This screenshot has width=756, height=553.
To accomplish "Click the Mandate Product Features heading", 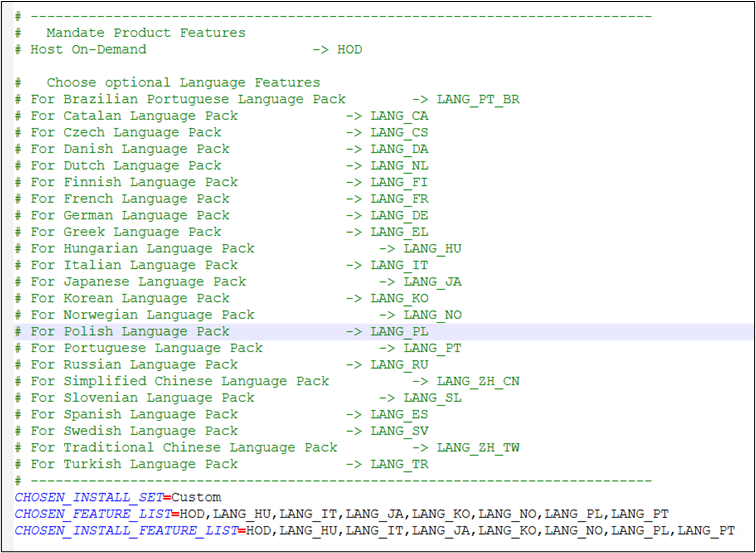I will pos(145,33).
